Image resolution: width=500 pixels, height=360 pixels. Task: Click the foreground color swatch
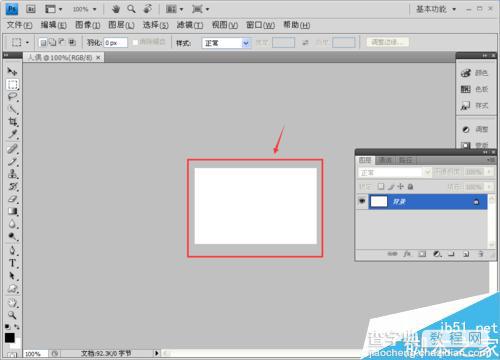(10, 338)
